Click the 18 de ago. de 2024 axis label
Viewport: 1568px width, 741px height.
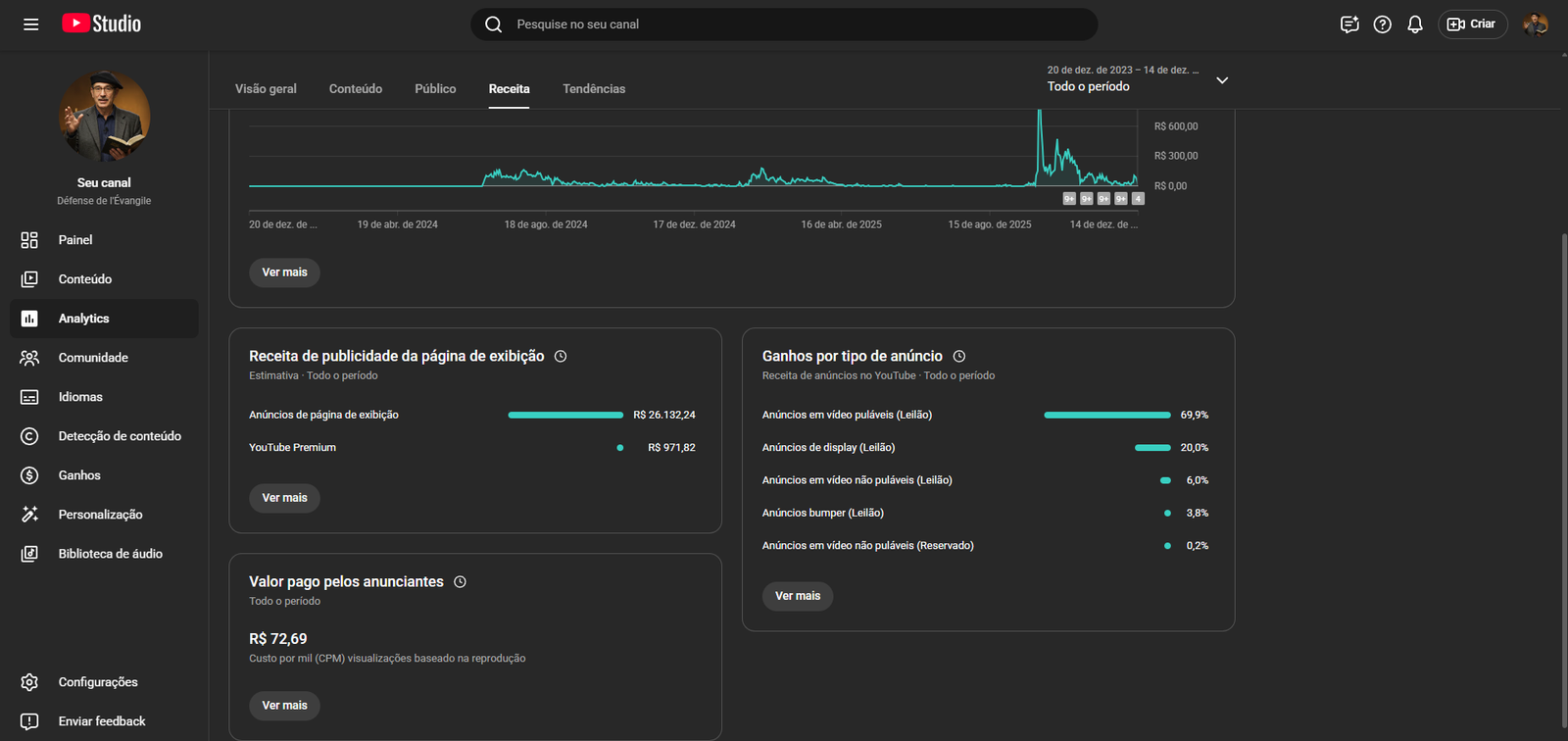[x=546, y=224]
